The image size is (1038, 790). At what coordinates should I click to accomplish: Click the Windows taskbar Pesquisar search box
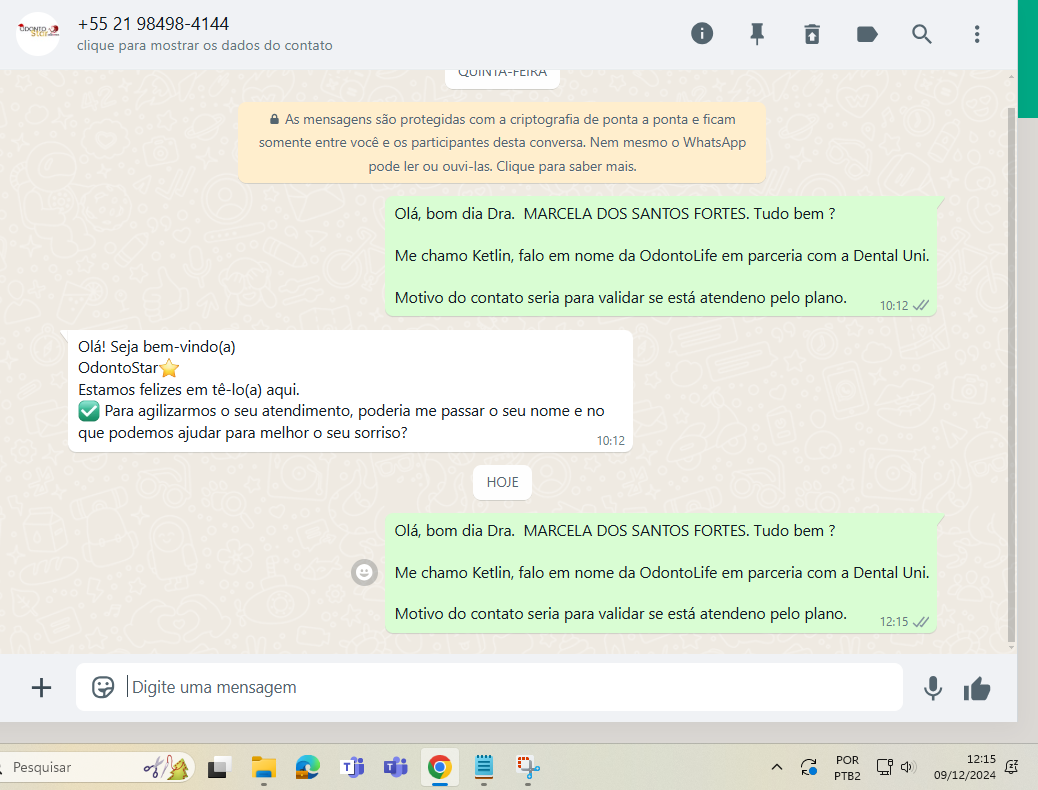(x=97, y=767)
